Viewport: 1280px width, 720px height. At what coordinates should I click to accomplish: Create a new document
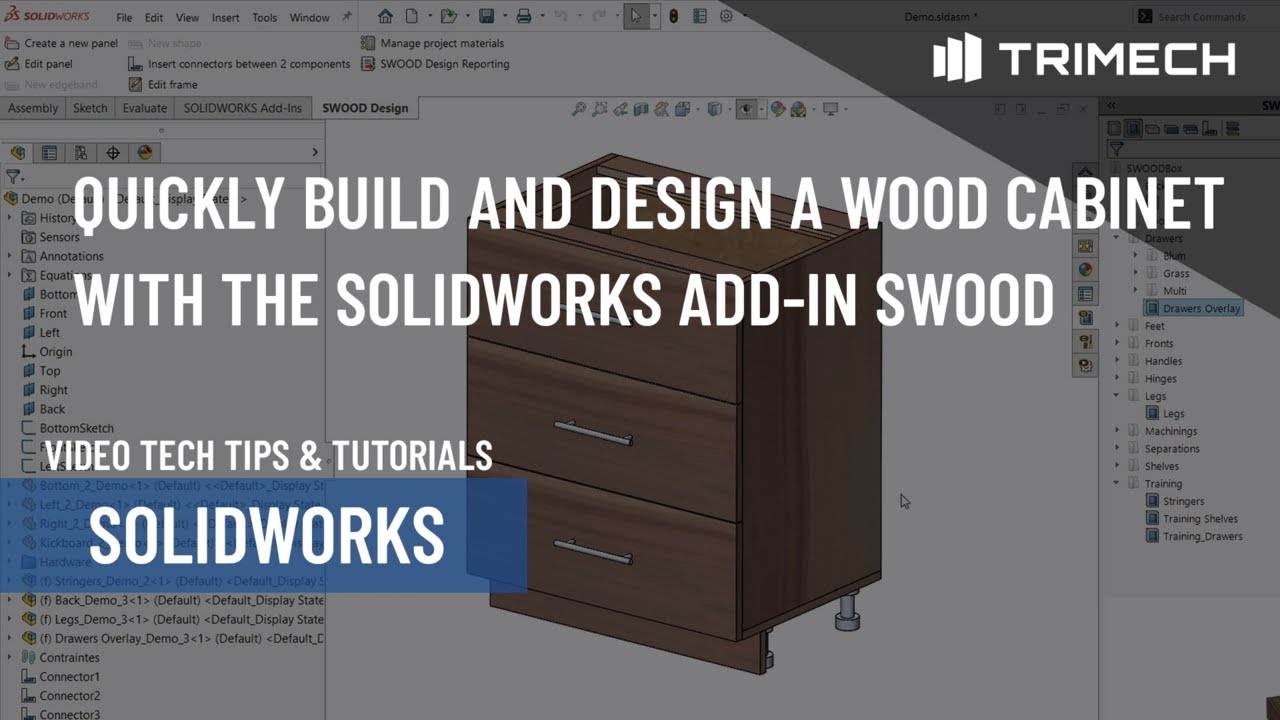click(411, 16)
